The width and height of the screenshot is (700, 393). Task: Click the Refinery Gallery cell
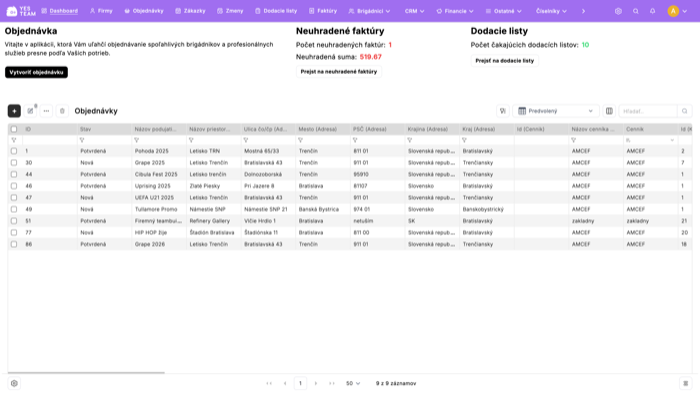(x=213, y=221)
